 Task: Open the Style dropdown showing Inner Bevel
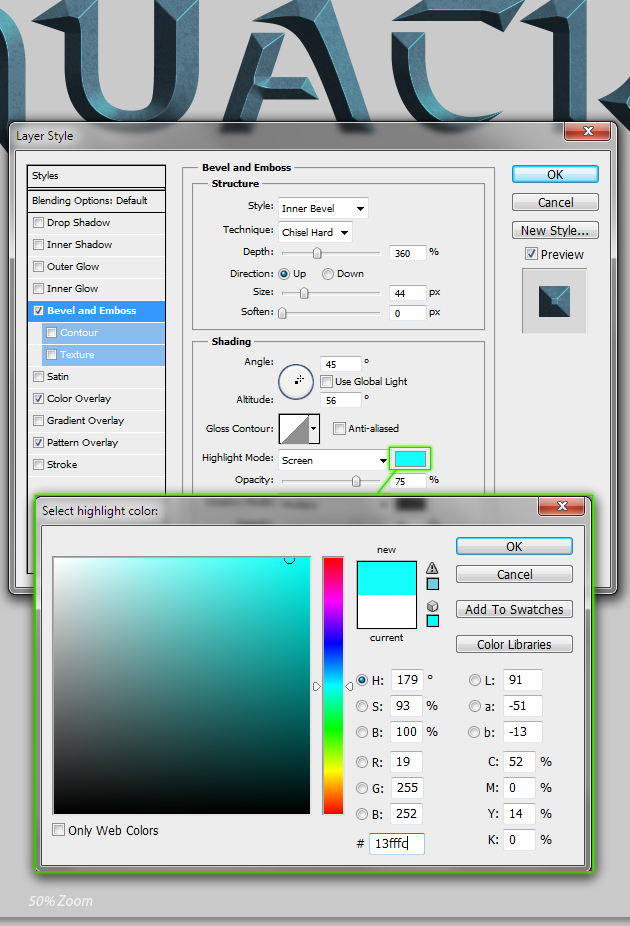coord(323,208)
